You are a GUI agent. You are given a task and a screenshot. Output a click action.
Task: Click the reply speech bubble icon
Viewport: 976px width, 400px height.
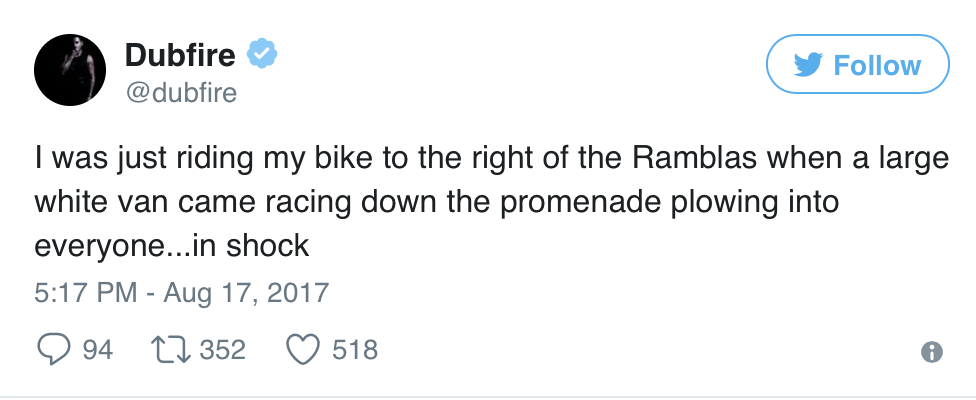click(x=52, y=349)
